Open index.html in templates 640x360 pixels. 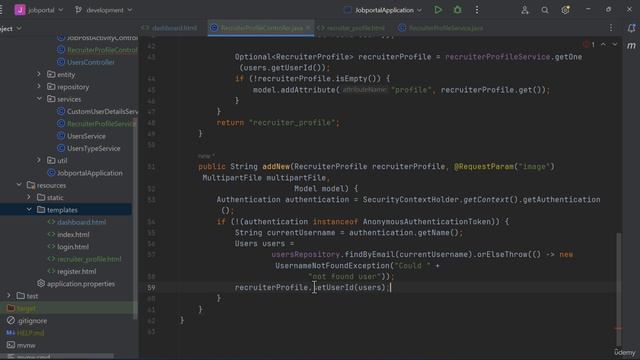(68, 234)
